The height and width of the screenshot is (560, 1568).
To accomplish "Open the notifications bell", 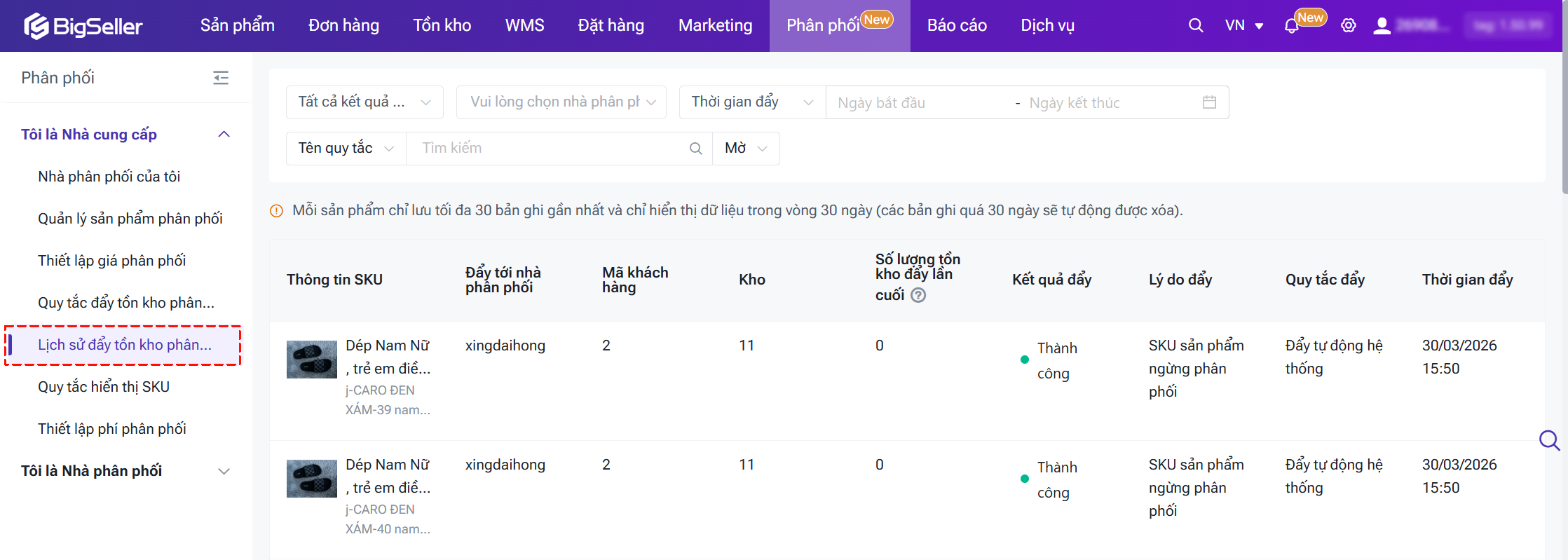I will tap(1291, 27).
